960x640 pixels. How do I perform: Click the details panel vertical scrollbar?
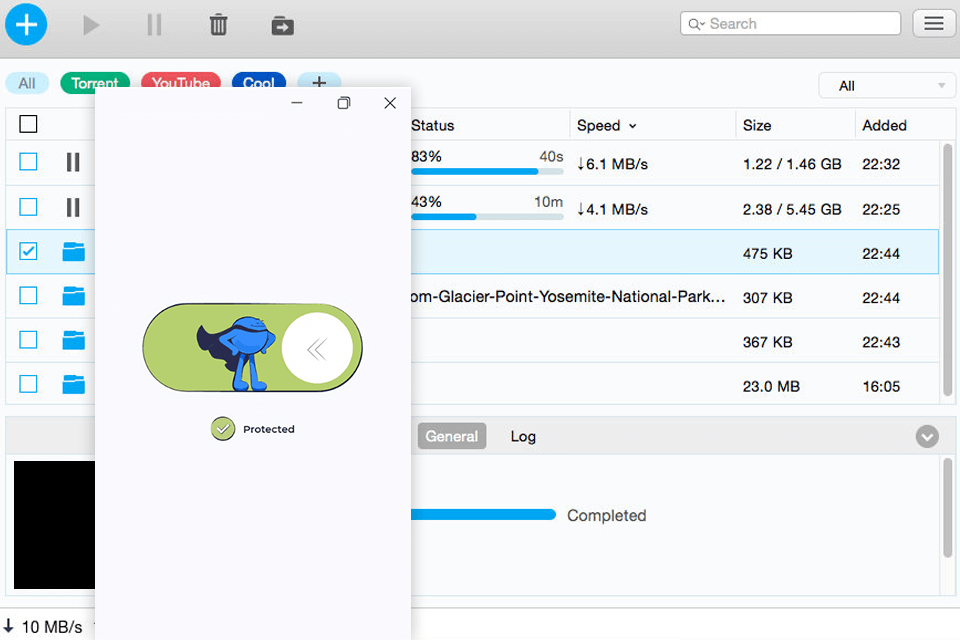tap(948, 508)
